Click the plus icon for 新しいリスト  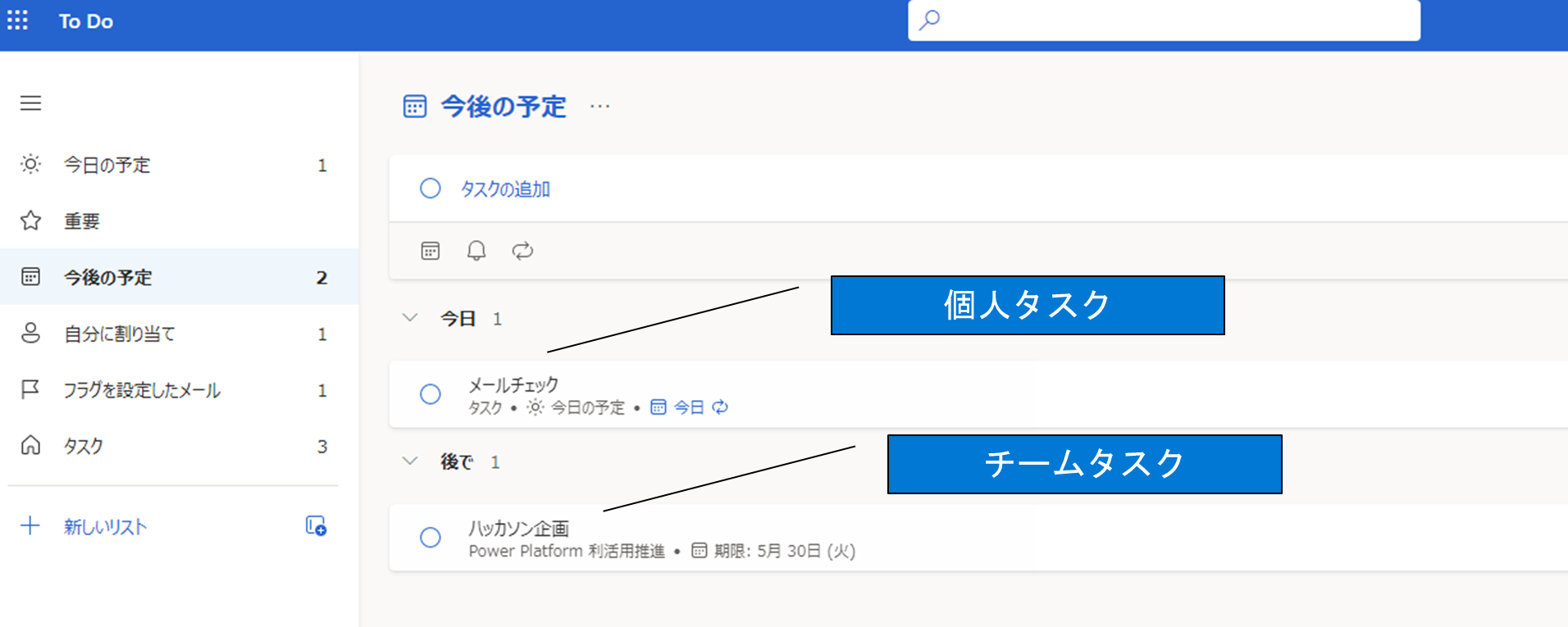[x=30, y=525]
